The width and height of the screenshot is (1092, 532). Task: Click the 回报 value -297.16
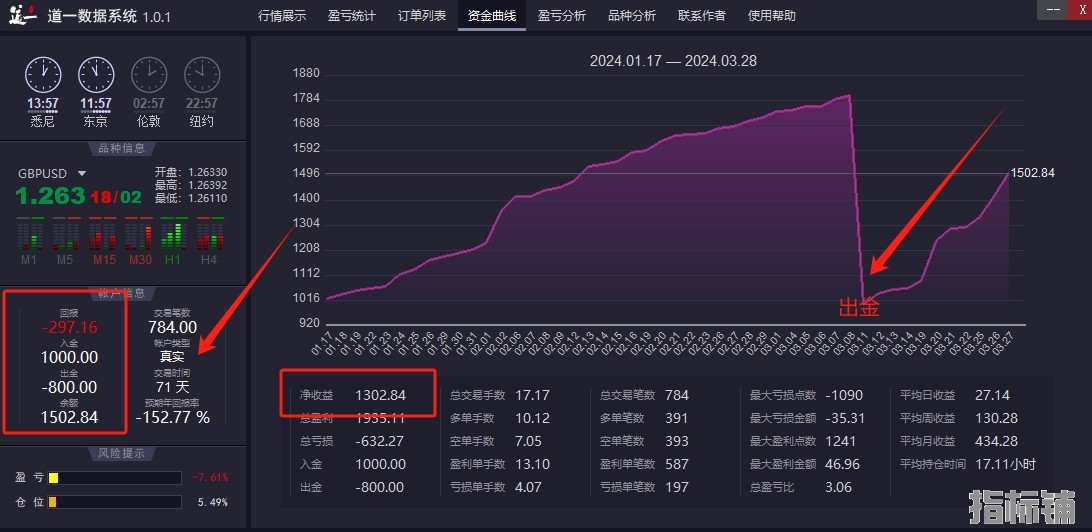tap(69, 327)
